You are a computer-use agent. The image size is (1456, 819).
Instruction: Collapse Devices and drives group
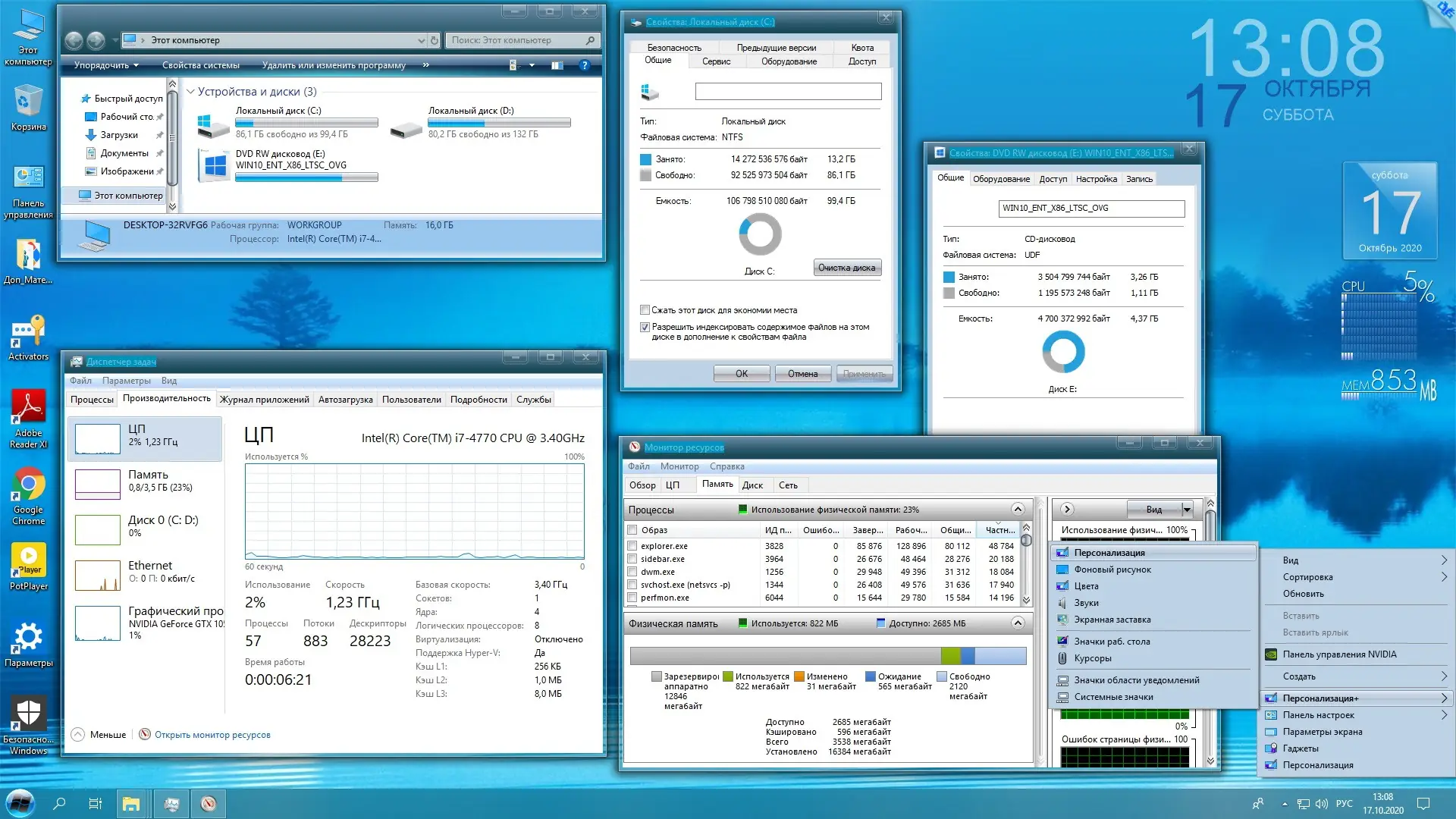(x=191, y=92)
